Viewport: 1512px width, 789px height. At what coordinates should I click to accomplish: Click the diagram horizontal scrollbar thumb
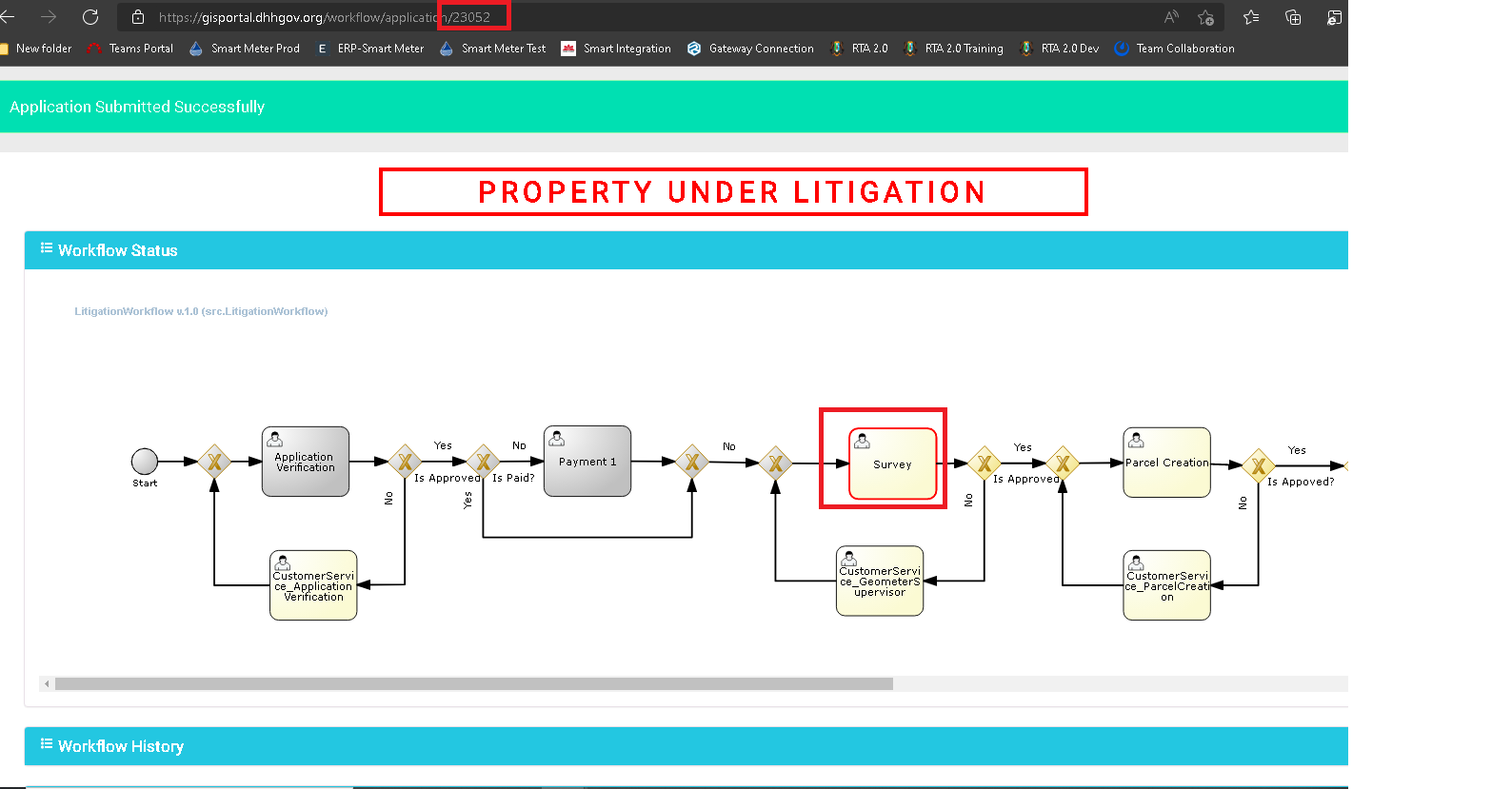pyautogui.click(x=474, y=683)
